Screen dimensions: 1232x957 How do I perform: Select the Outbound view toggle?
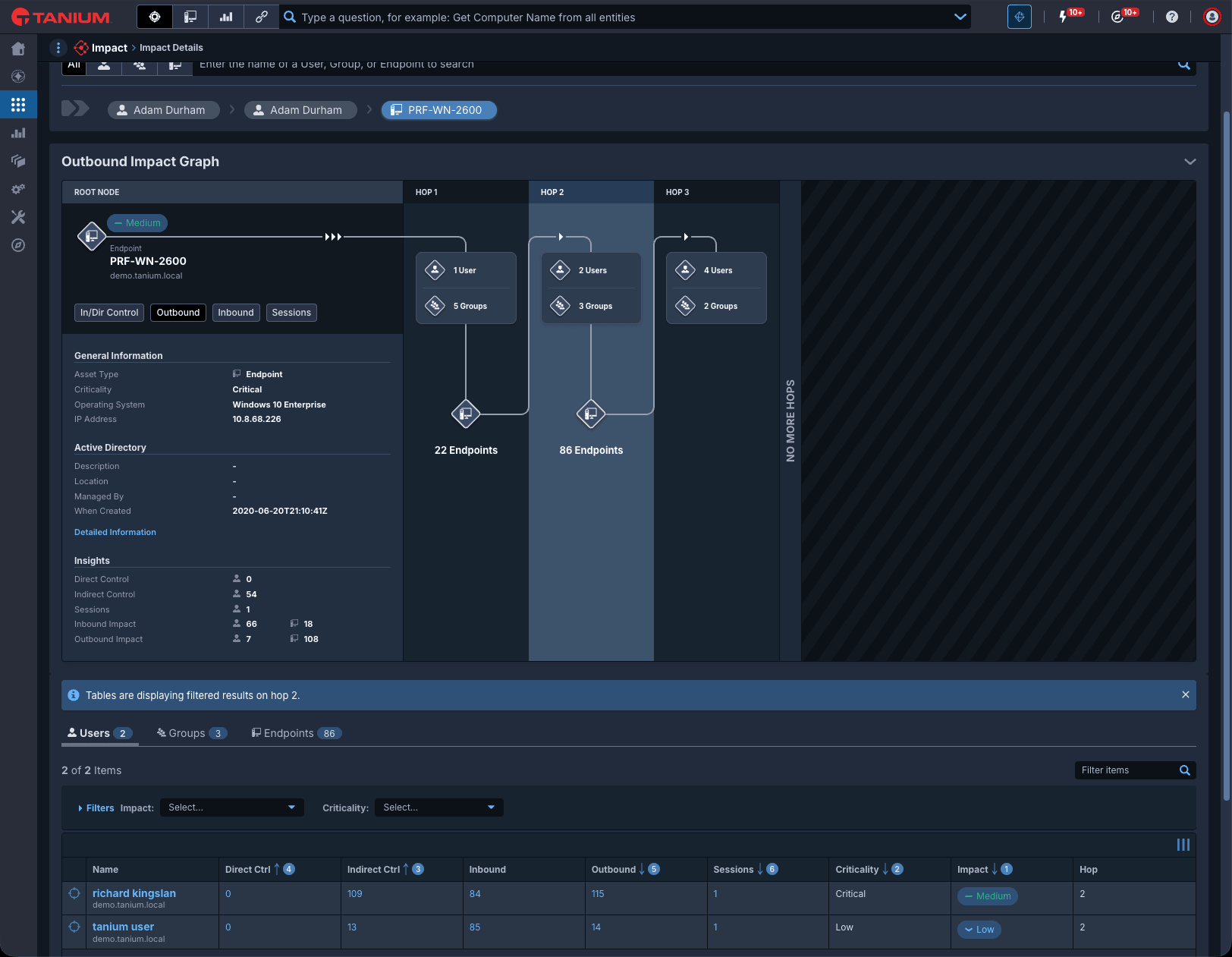[x=178, y=313]
